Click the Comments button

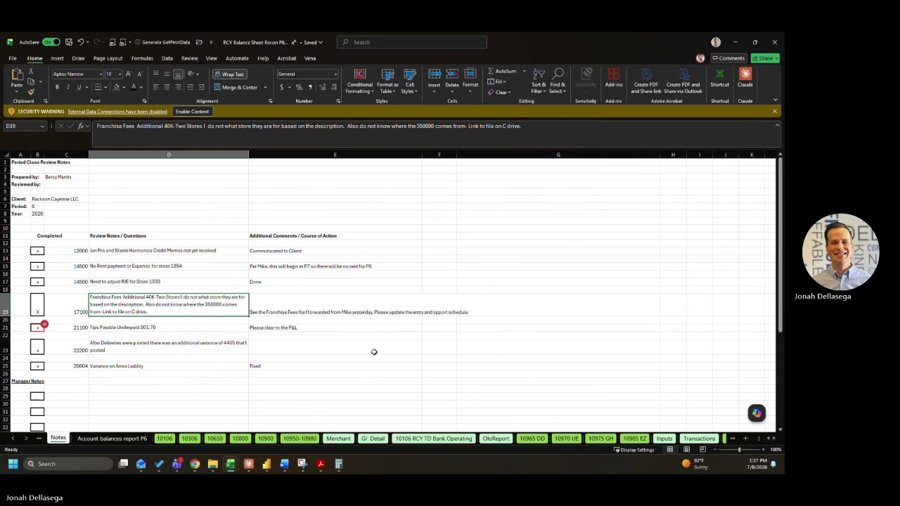click(x=728, y=58)
